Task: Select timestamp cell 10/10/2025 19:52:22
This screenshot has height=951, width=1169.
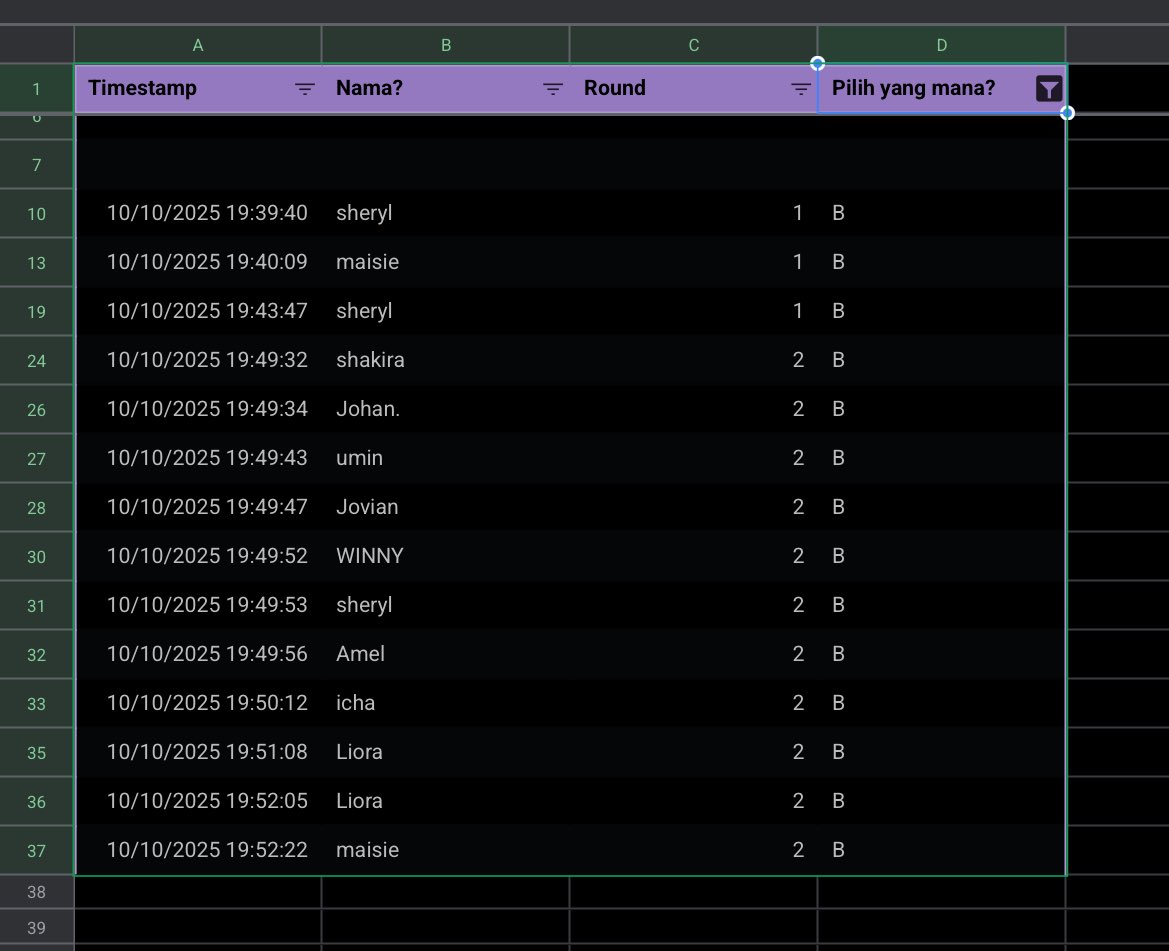Action: coord(198,850)
